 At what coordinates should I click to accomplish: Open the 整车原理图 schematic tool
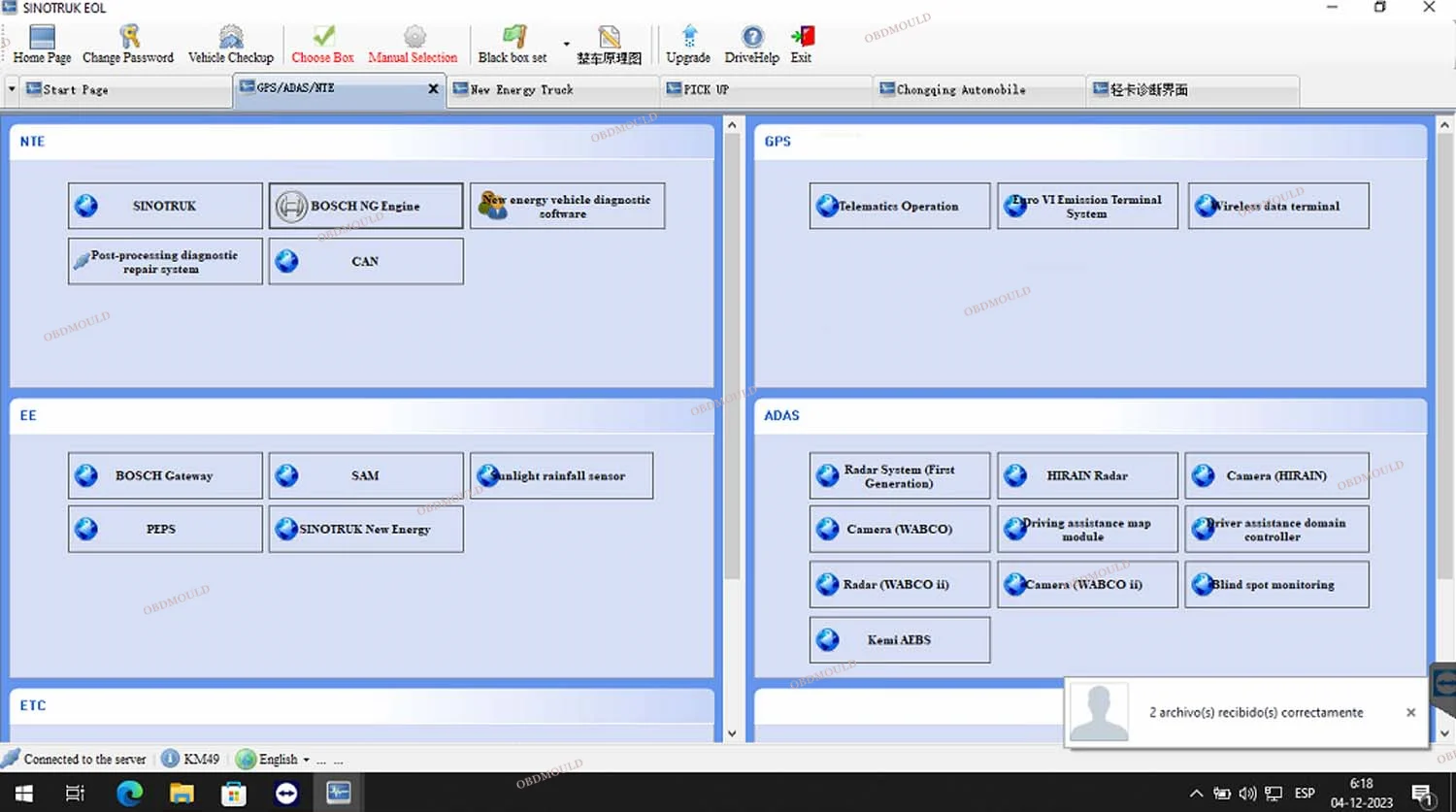pos(609,45)
